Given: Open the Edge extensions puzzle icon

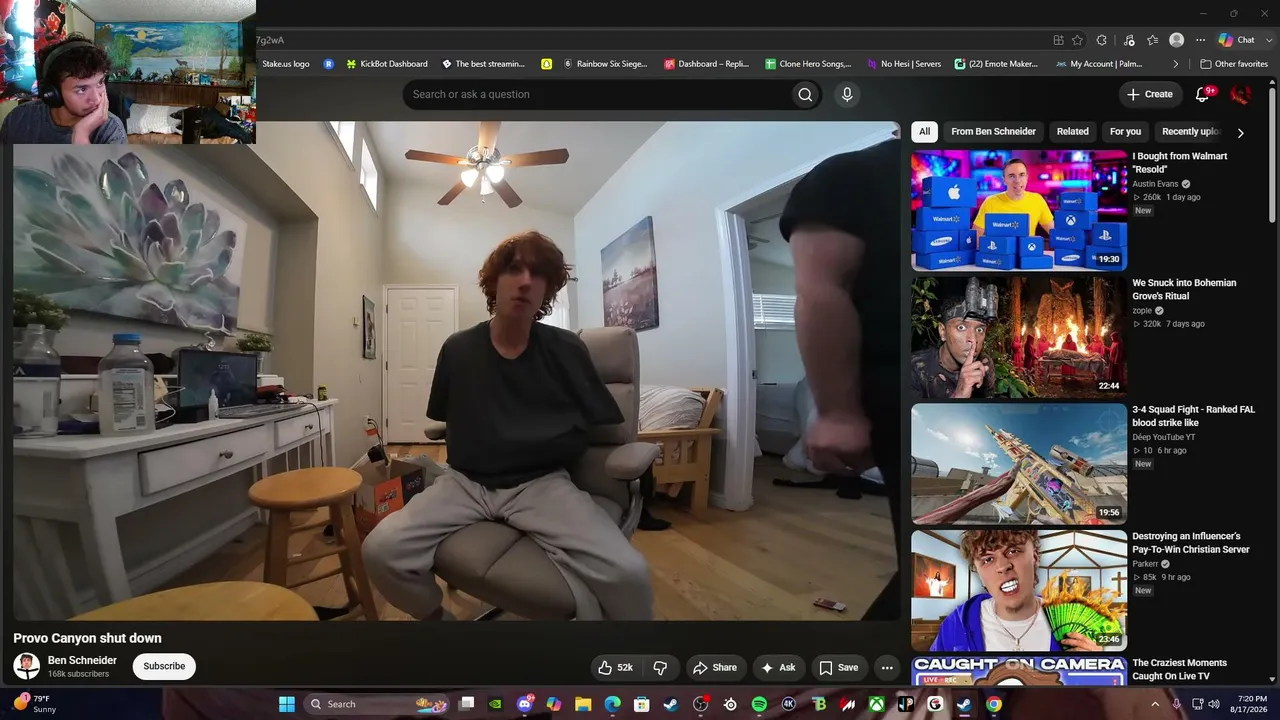Looking at the screenshot, I should coord(1102,40).
